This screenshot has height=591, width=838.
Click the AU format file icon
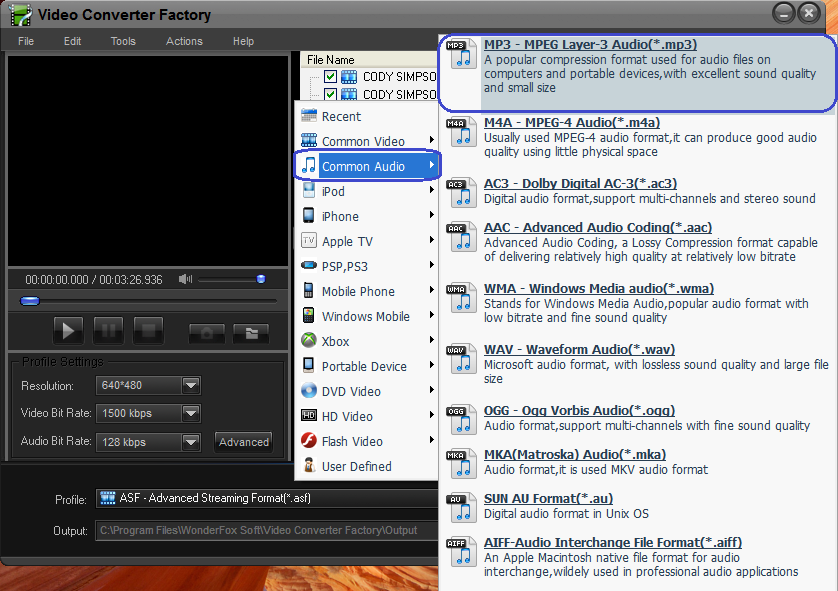(x=462, y=508)
